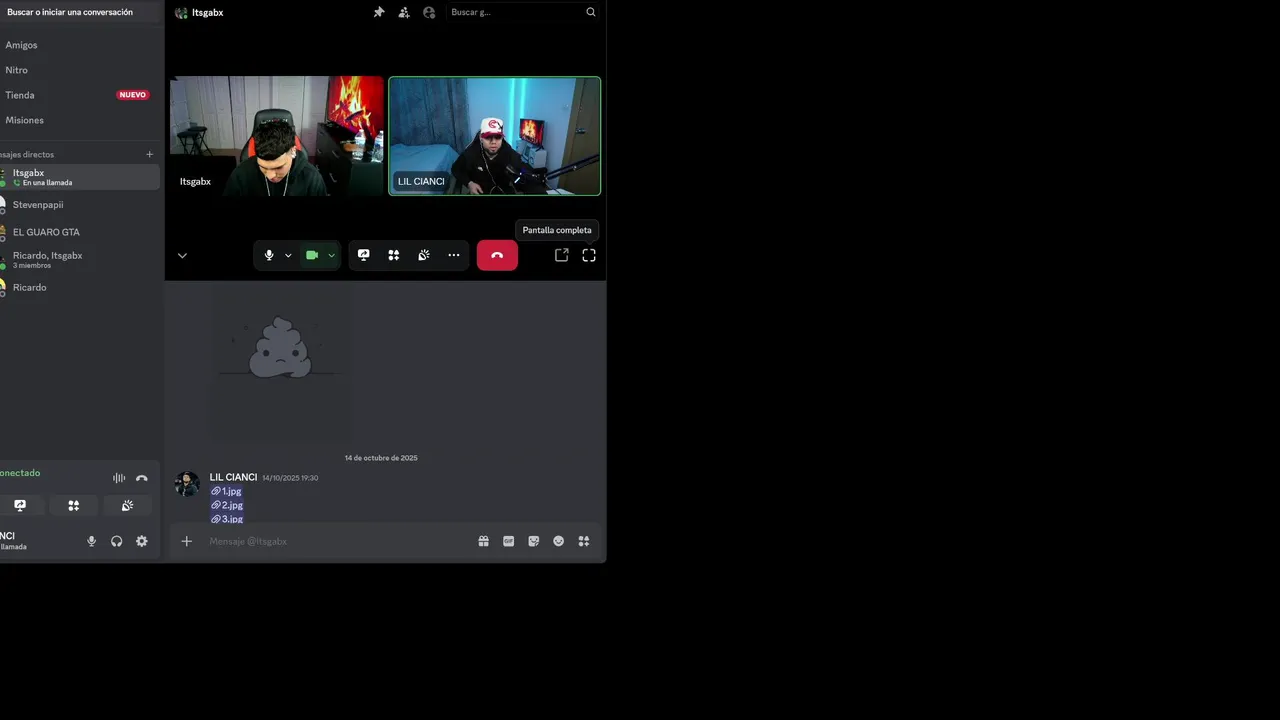Open camera options dropdown arrow

pyautogui.click(x=331, y=255)
